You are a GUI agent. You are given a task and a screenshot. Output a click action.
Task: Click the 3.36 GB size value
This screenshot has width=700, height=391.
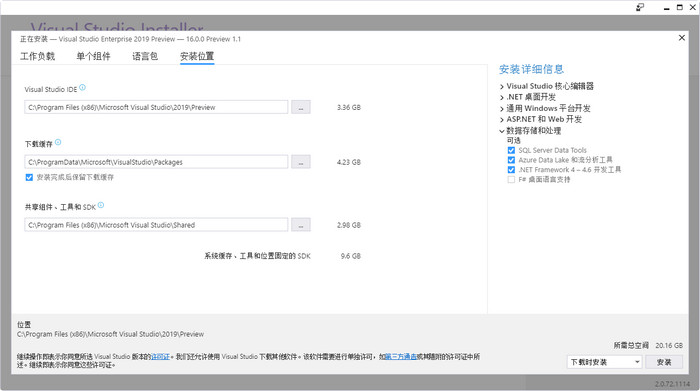coord(349,108)
